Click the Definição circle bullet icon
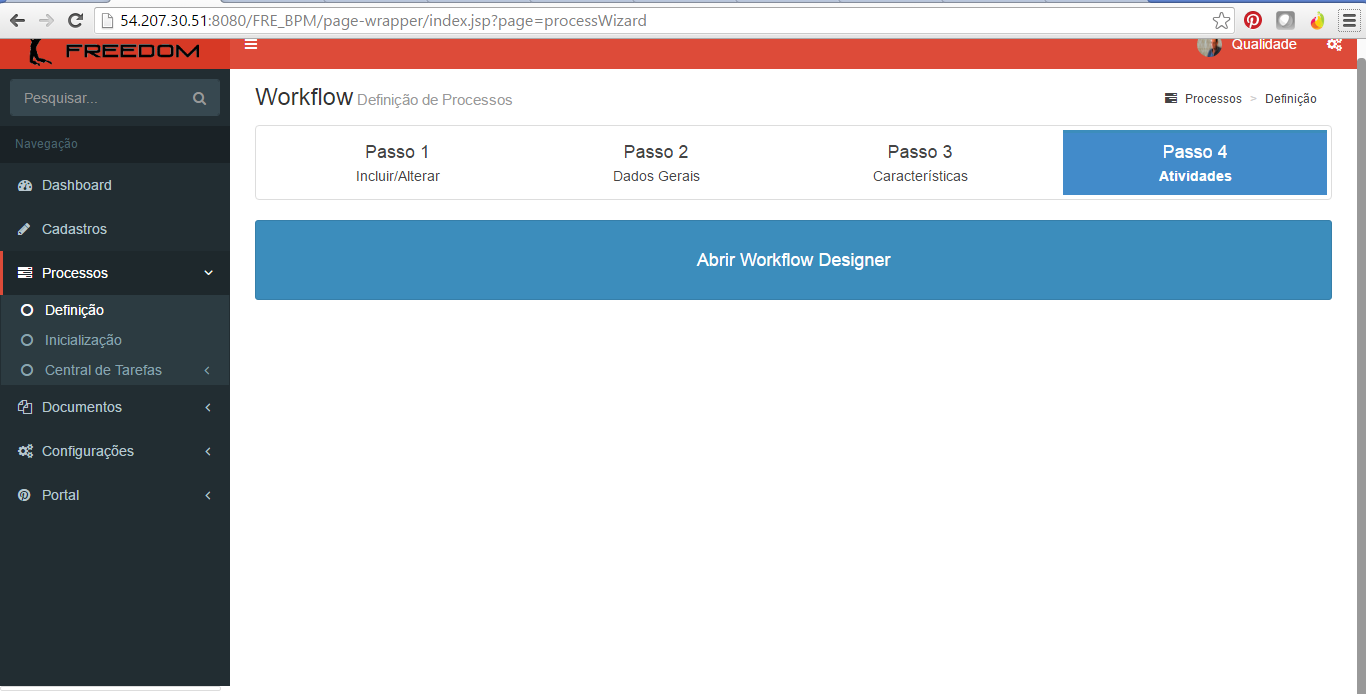Screen dimensions: 1366x694 point(27,310)
